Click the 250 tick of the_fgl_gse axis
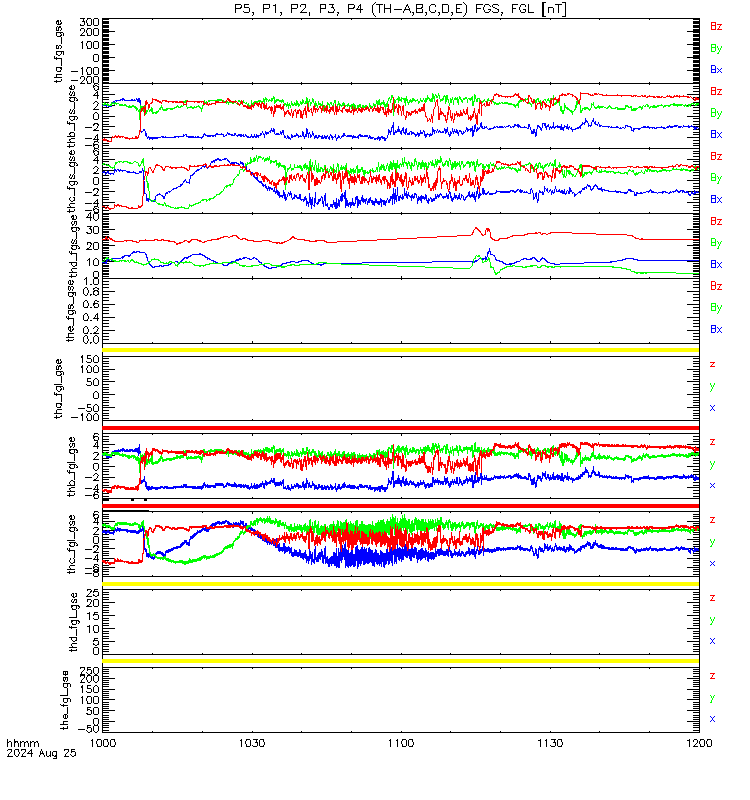The width and height of the screenshot is (750, 800). [89, 670]
